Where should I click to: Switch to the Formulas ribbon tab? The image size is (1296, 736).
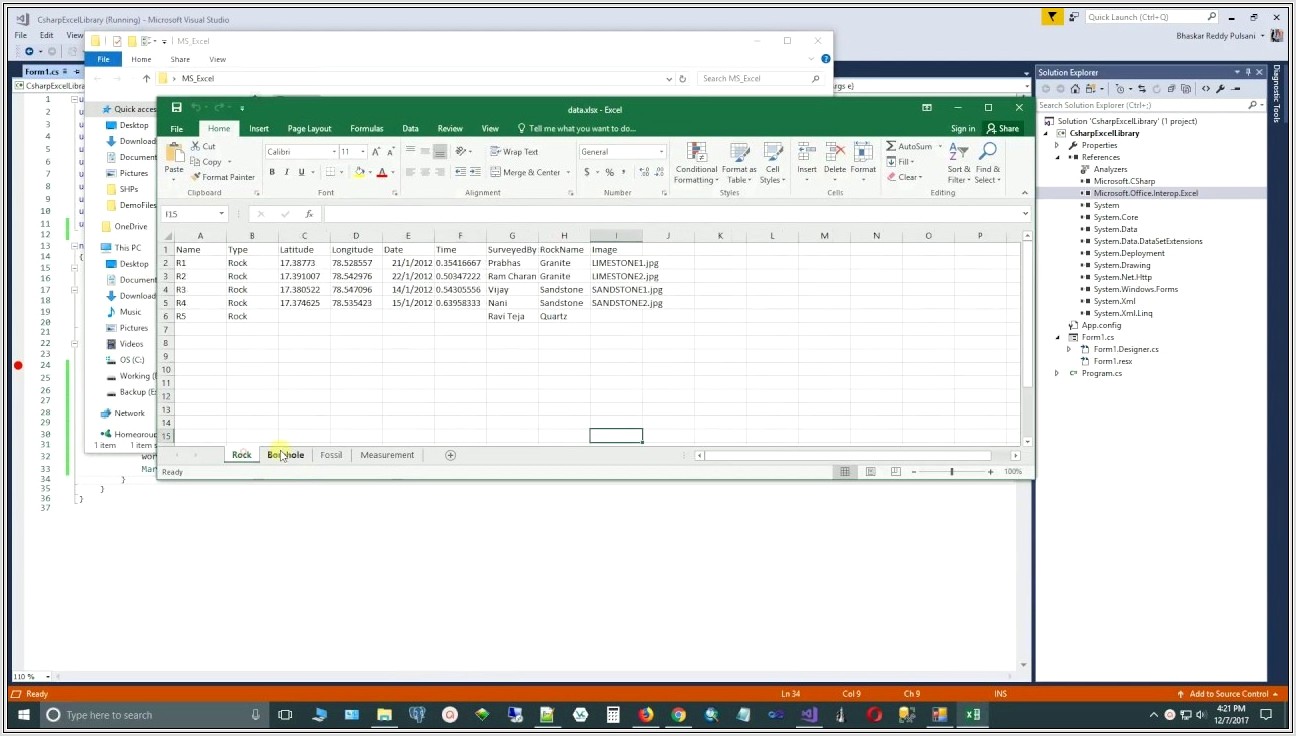coord(367,129)
